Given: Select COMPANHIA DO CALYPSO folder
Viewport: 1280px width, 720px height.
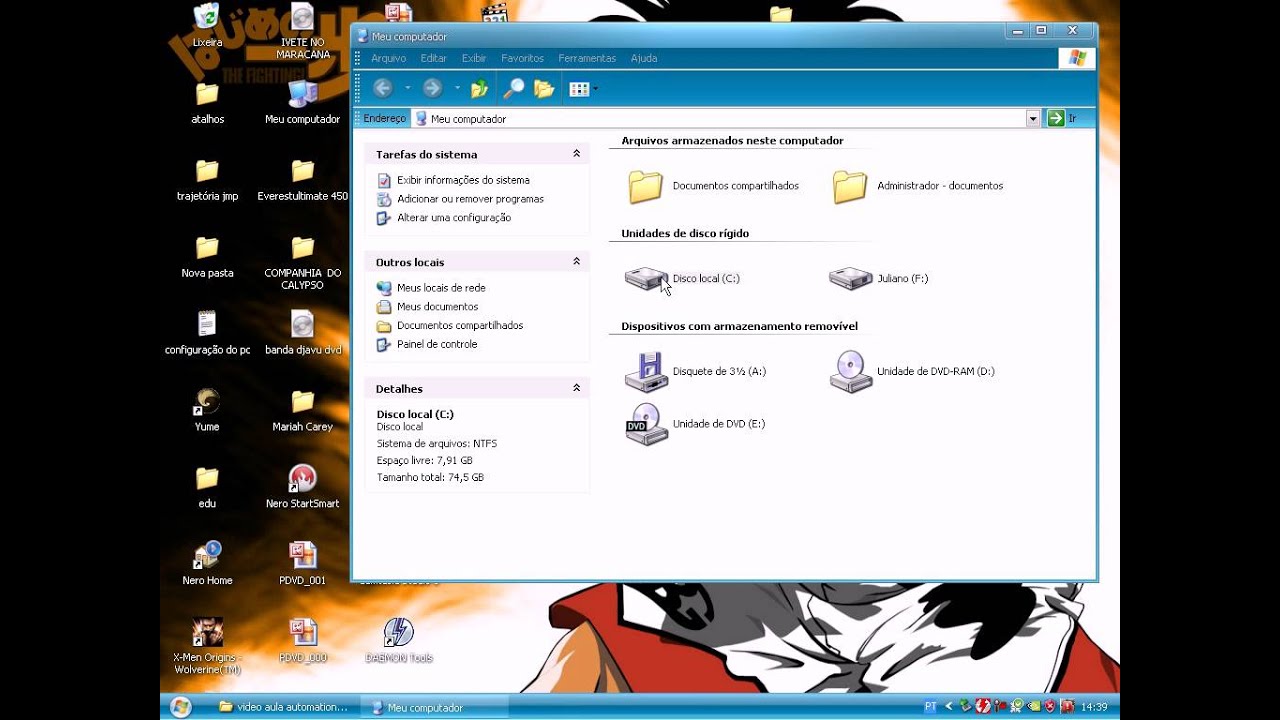Looking at the screenshot, I should click(x=302, y=263).
